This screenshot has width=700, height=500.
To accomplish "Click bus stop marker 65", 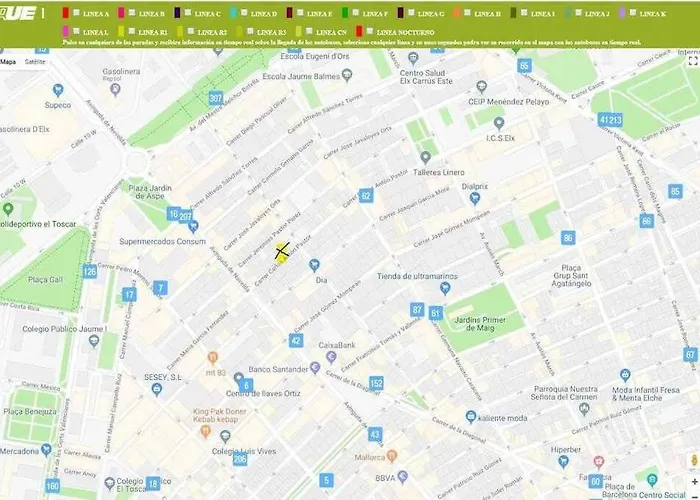I will click(524, 66).
